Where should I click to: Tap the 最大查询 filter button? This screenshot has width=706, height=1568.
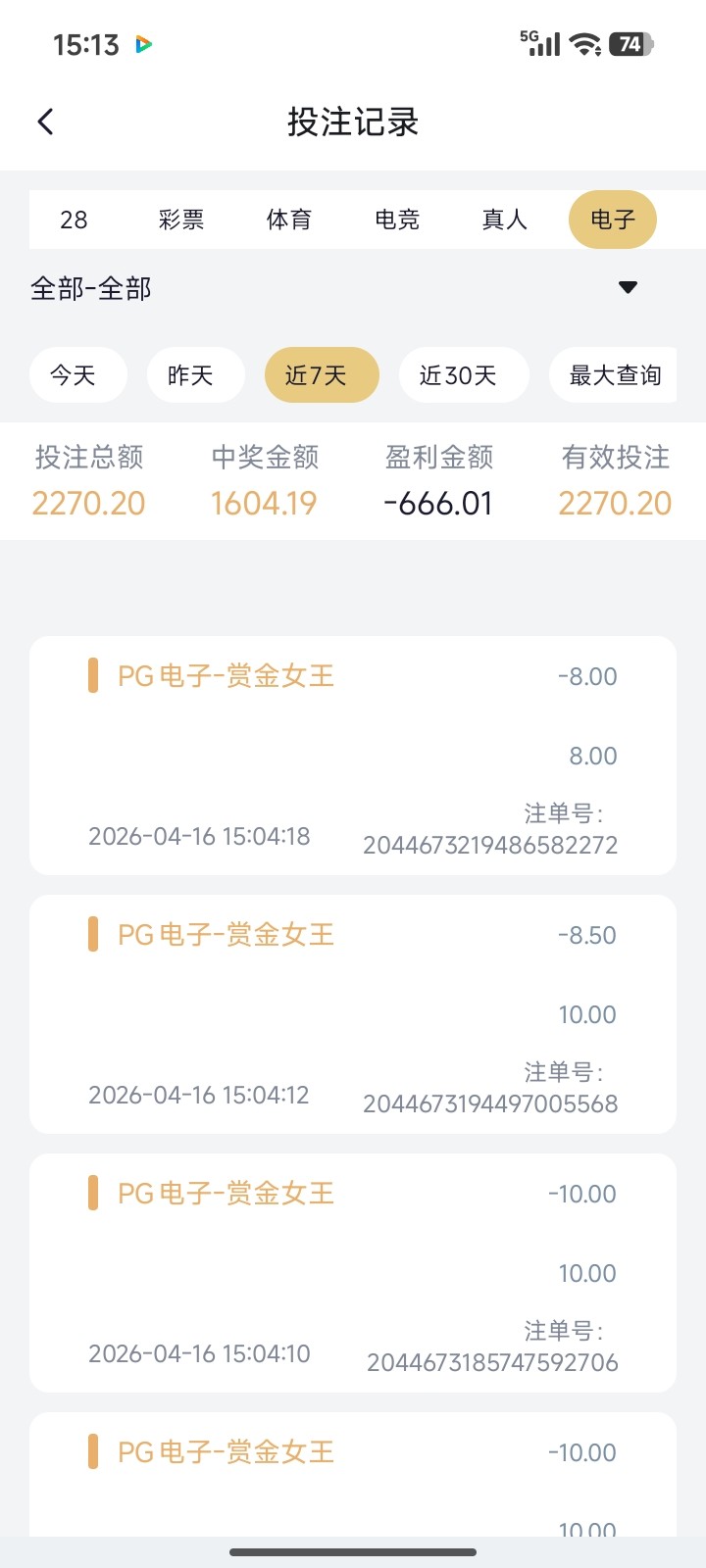pos(615,375)
